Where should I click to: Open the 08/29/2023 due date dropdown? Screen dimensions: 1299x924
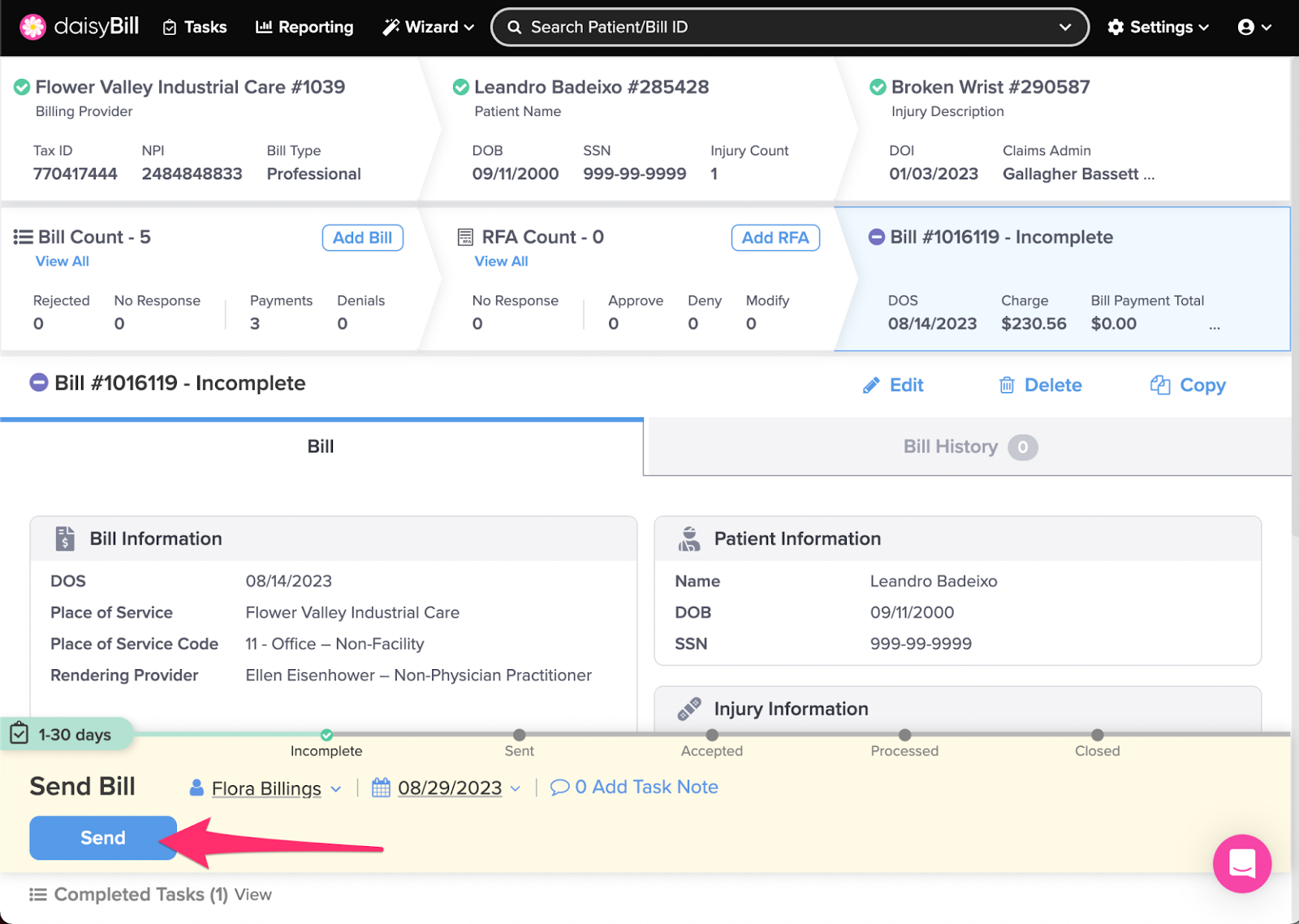447,788
